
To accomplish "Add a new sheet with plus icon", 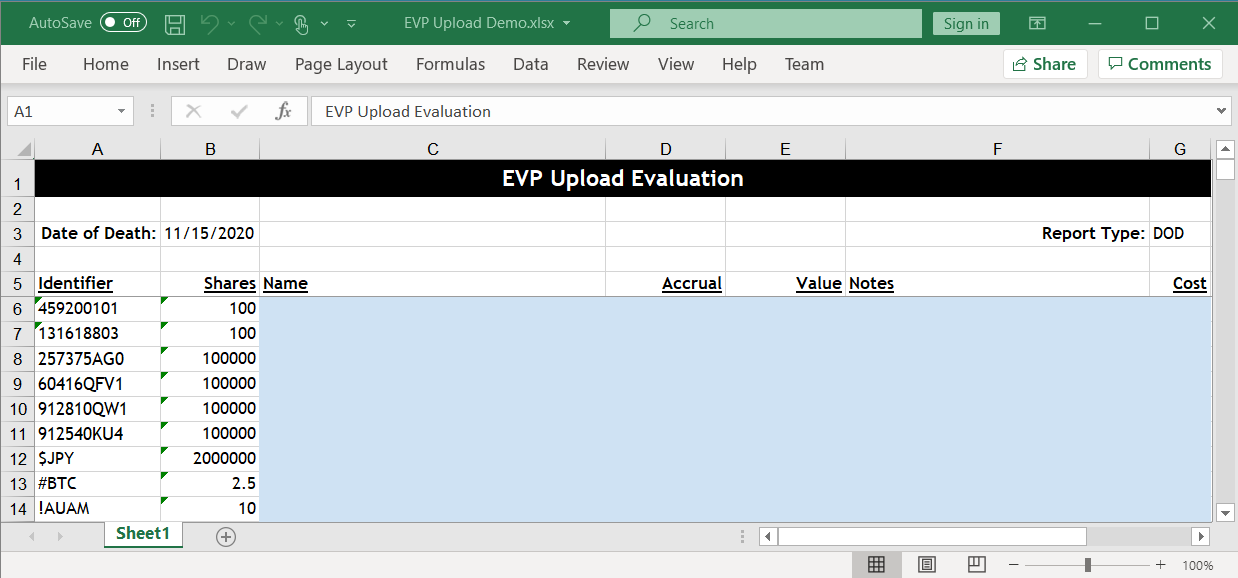I will pyautogui.click(x=226, y=537).
